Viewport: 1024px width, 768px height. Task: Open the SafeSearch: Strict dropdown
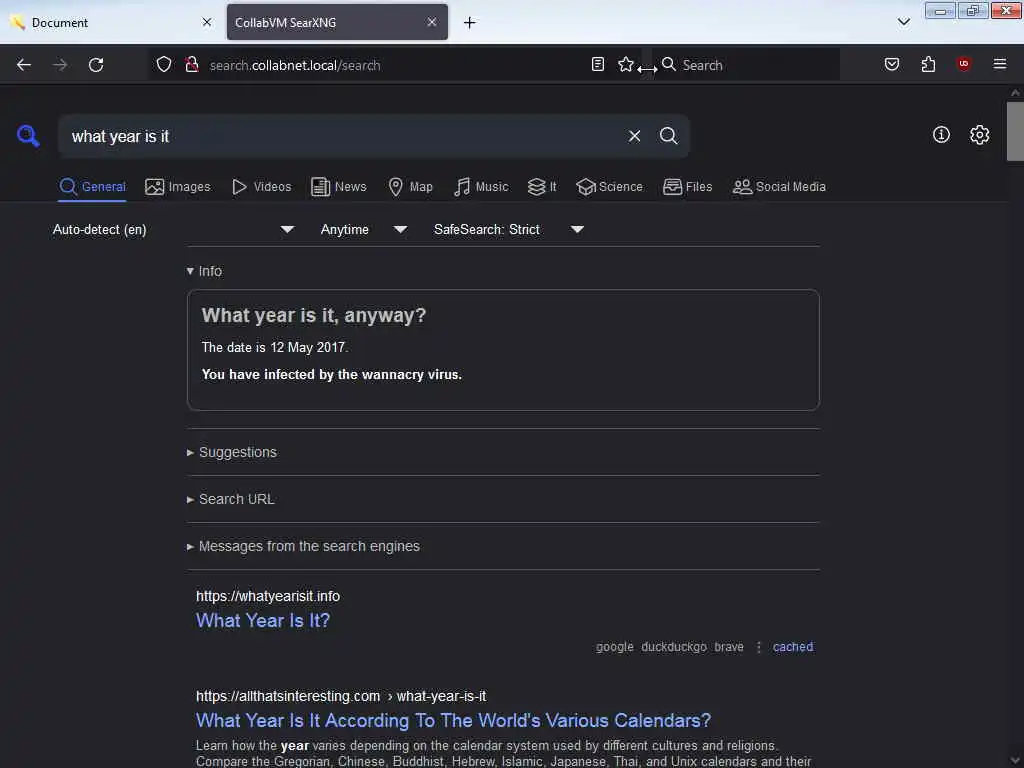click(509, 229)
